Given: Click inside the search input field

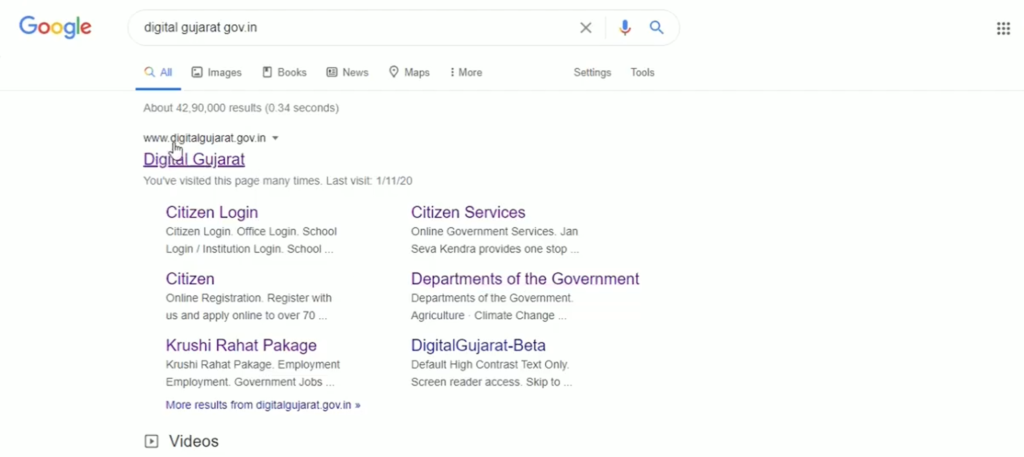Looking at the screenshot, I should point(350,28).
